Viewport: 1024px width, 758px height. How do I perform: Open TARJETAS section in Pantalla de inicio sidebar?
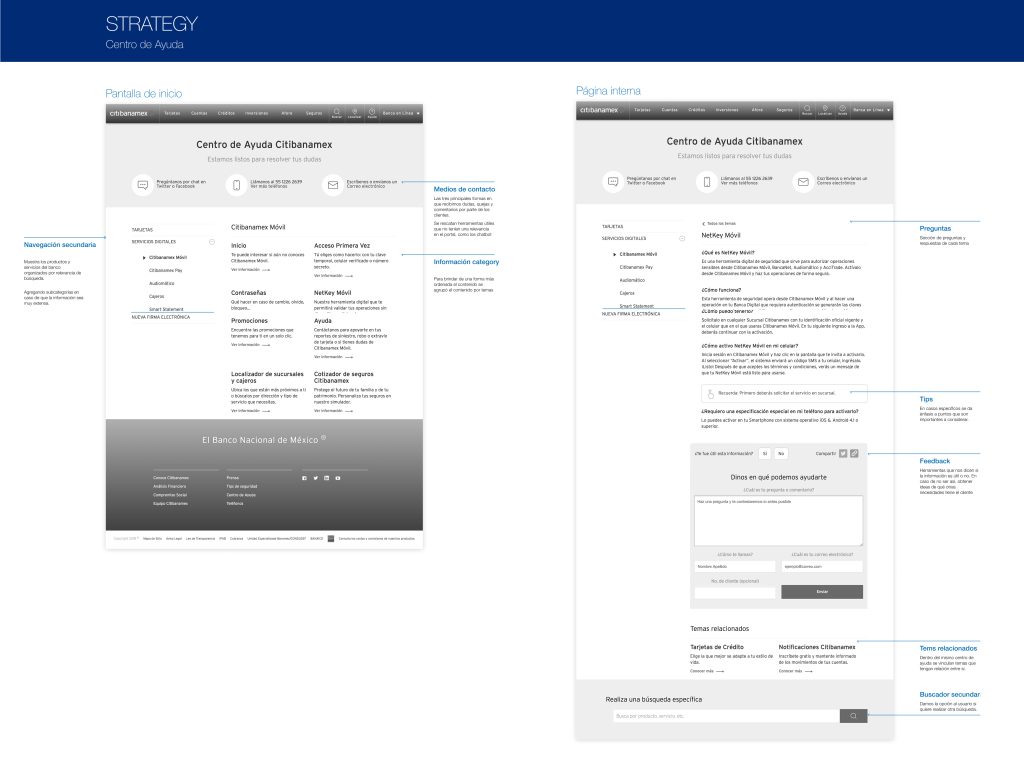tap(142, 230)
